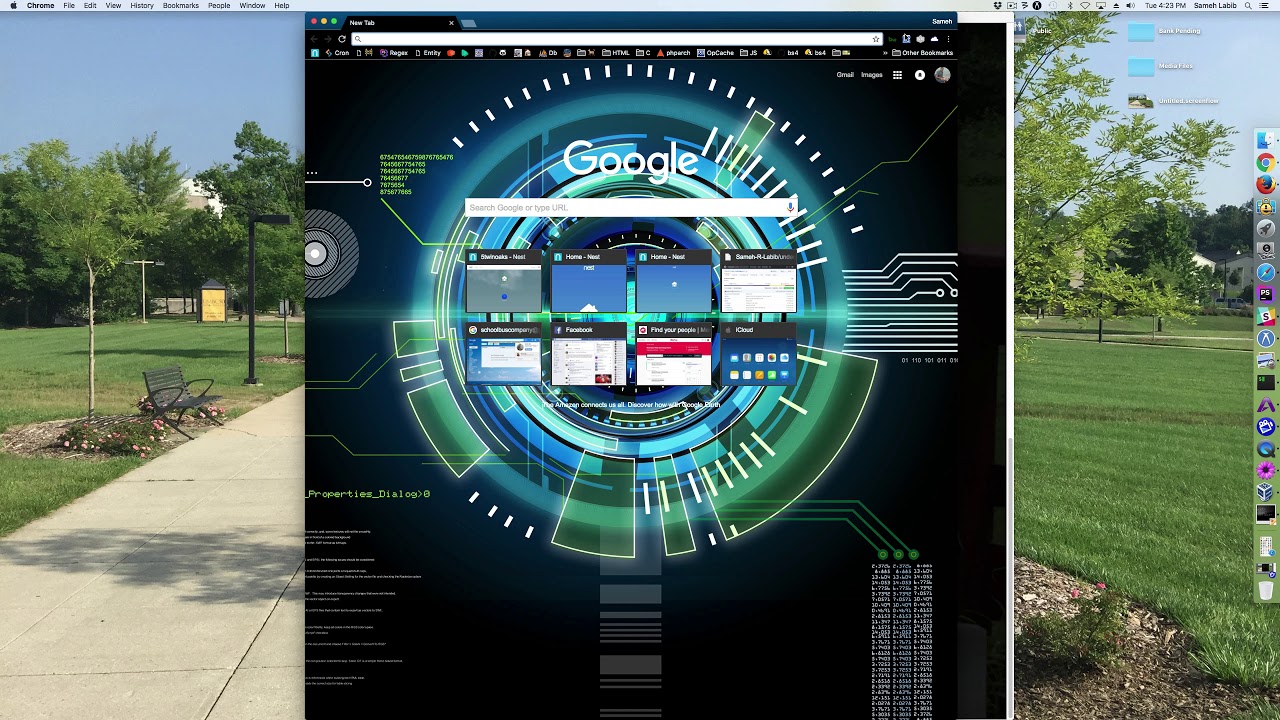Open a new tab button
Screen dimensions: 1280x720
(469, 22)
